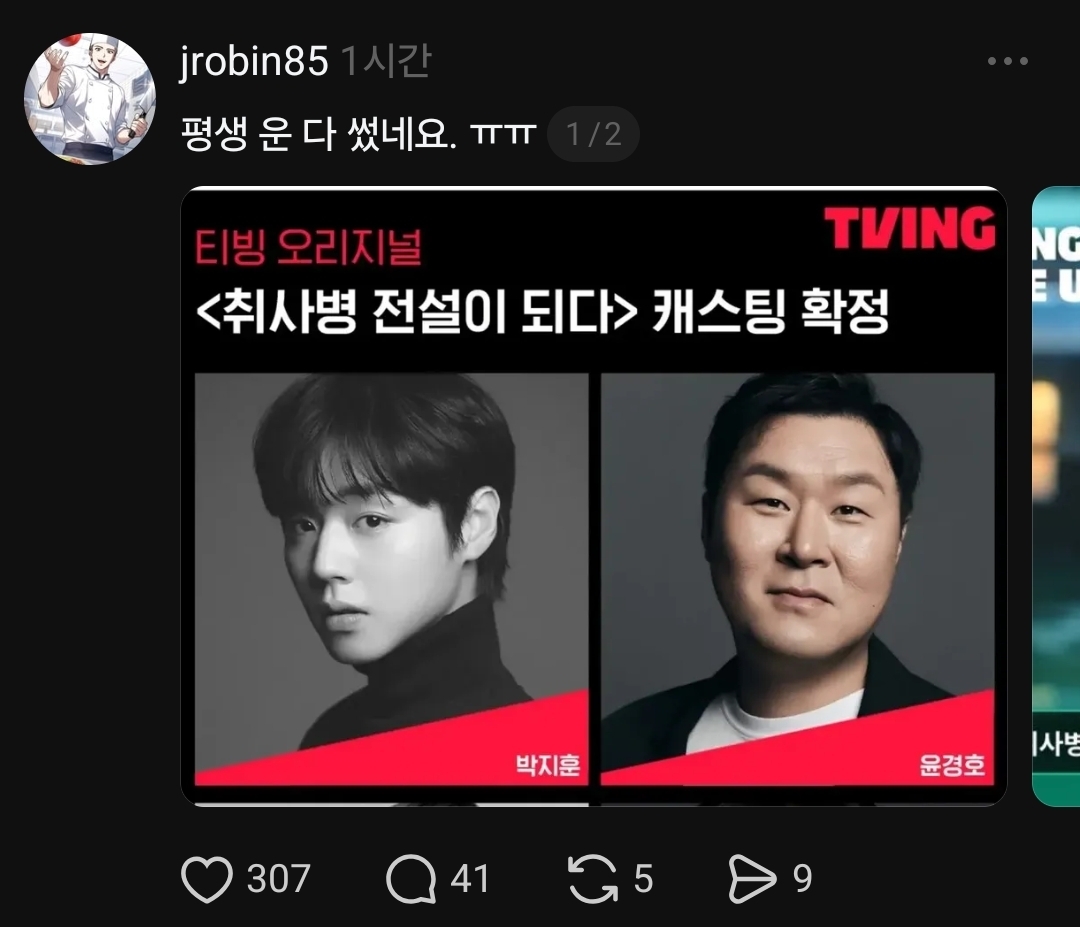Click the 5 reposts count
1080x927 pixels.
point(643,879)
